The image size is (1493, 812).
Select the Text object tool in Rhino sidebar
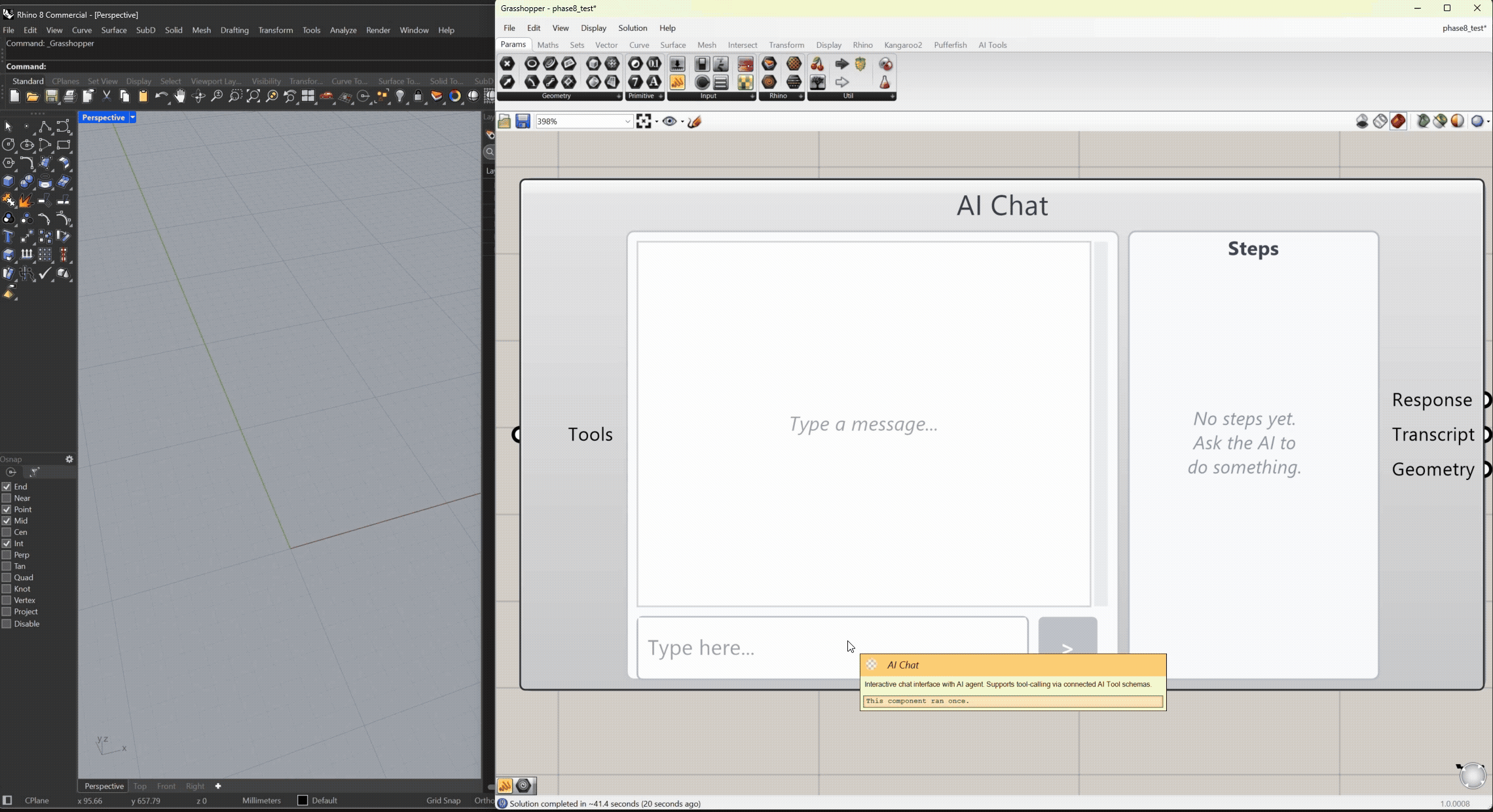9,237
